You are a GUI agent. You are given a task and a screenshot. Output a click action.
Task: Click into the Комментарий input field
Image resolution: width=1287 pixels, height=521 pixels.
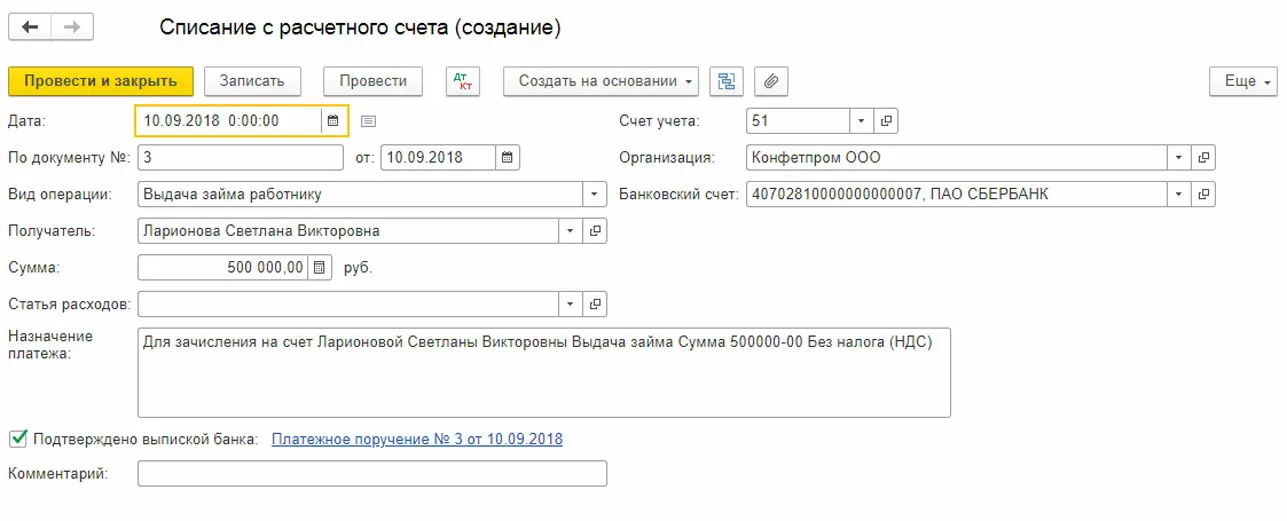point(372,474)
